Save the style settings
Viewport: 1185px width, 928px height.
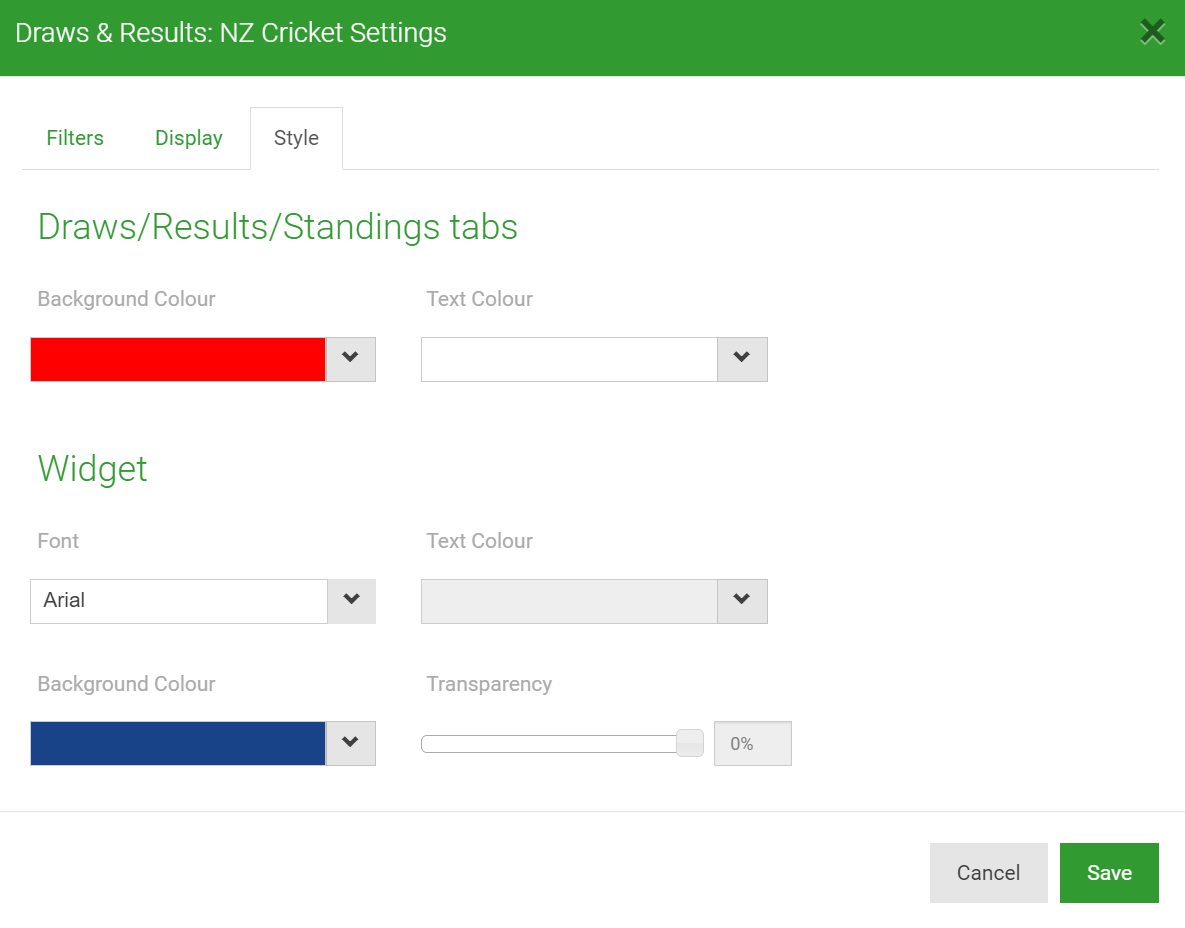click(x=1109, y=873)
